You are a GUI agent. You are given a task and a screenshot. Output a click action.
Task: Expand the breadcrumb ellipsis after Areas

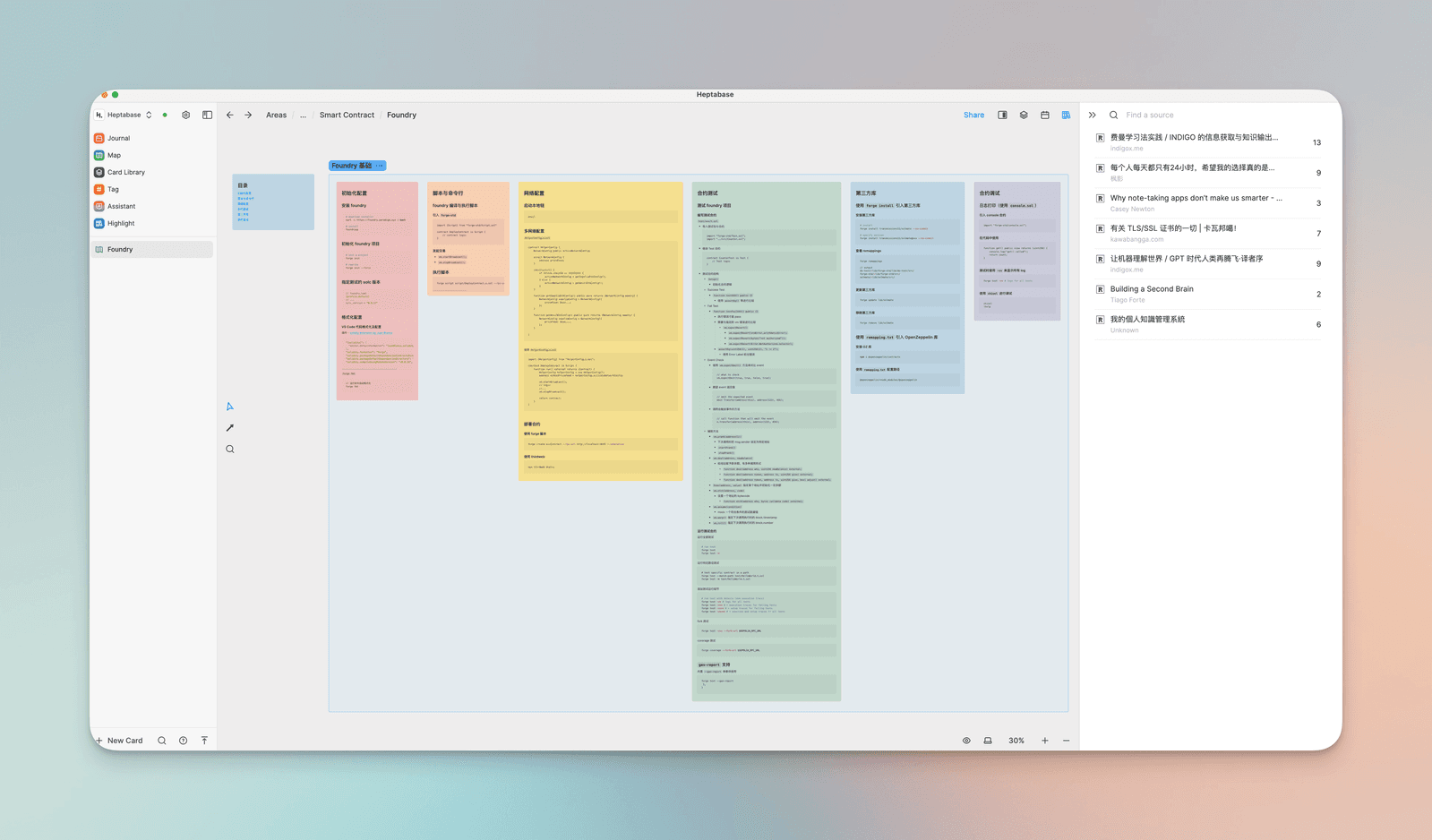[x=303, y=115]
